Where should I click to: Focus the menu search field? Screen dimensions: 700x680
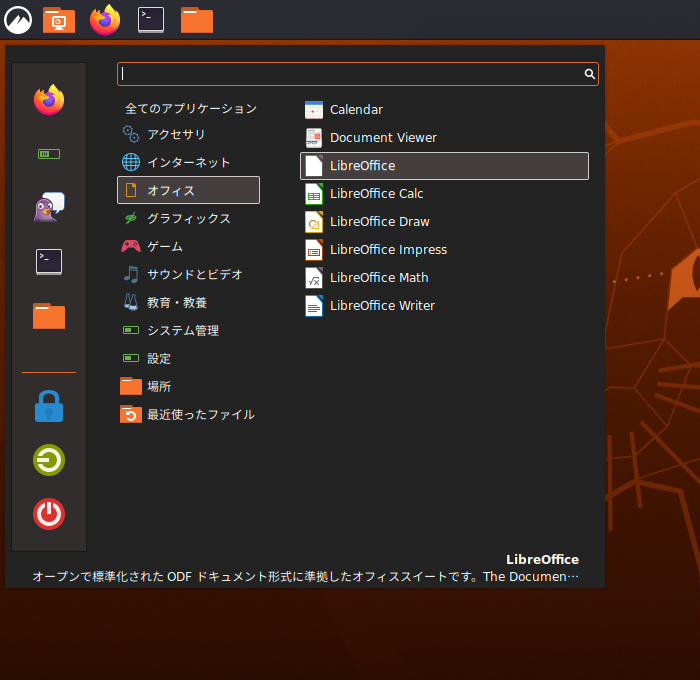click(x=358, y=74)
